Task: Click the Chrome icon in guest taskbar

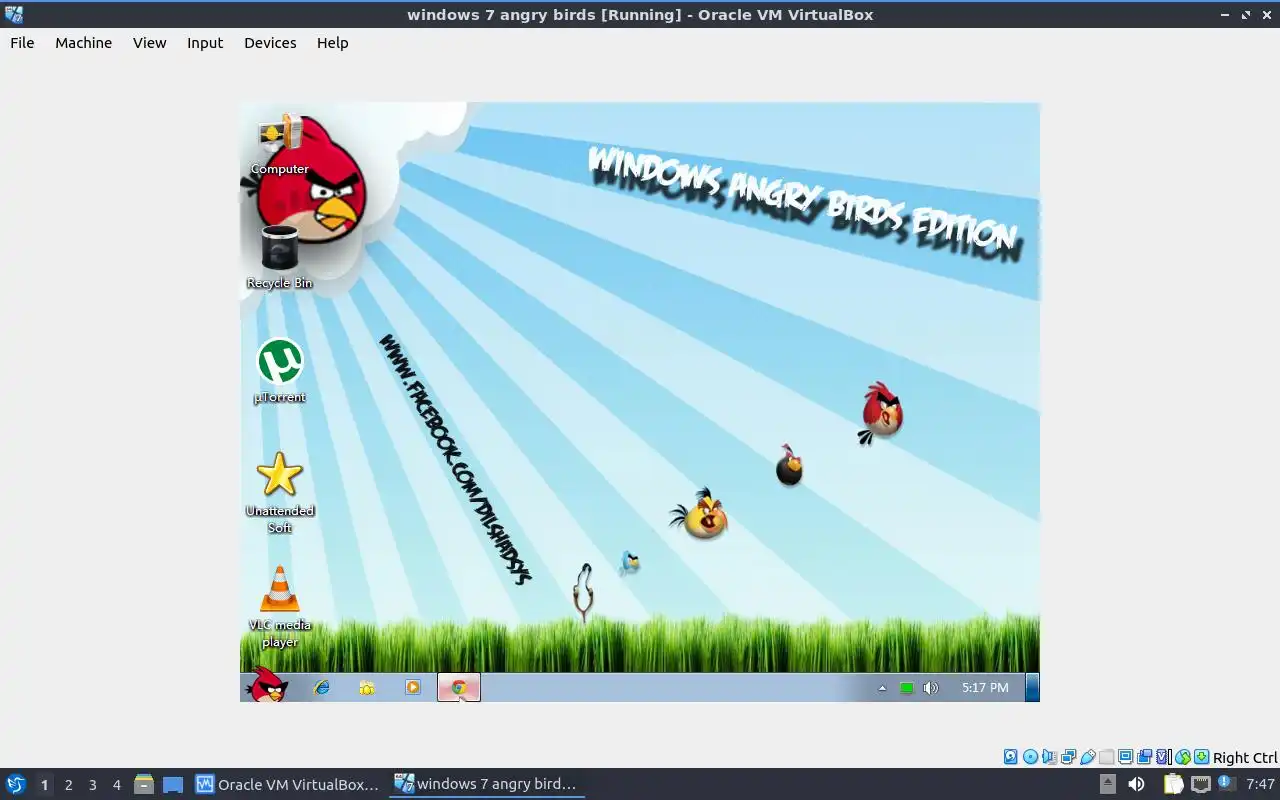Action: pos(459,687)
